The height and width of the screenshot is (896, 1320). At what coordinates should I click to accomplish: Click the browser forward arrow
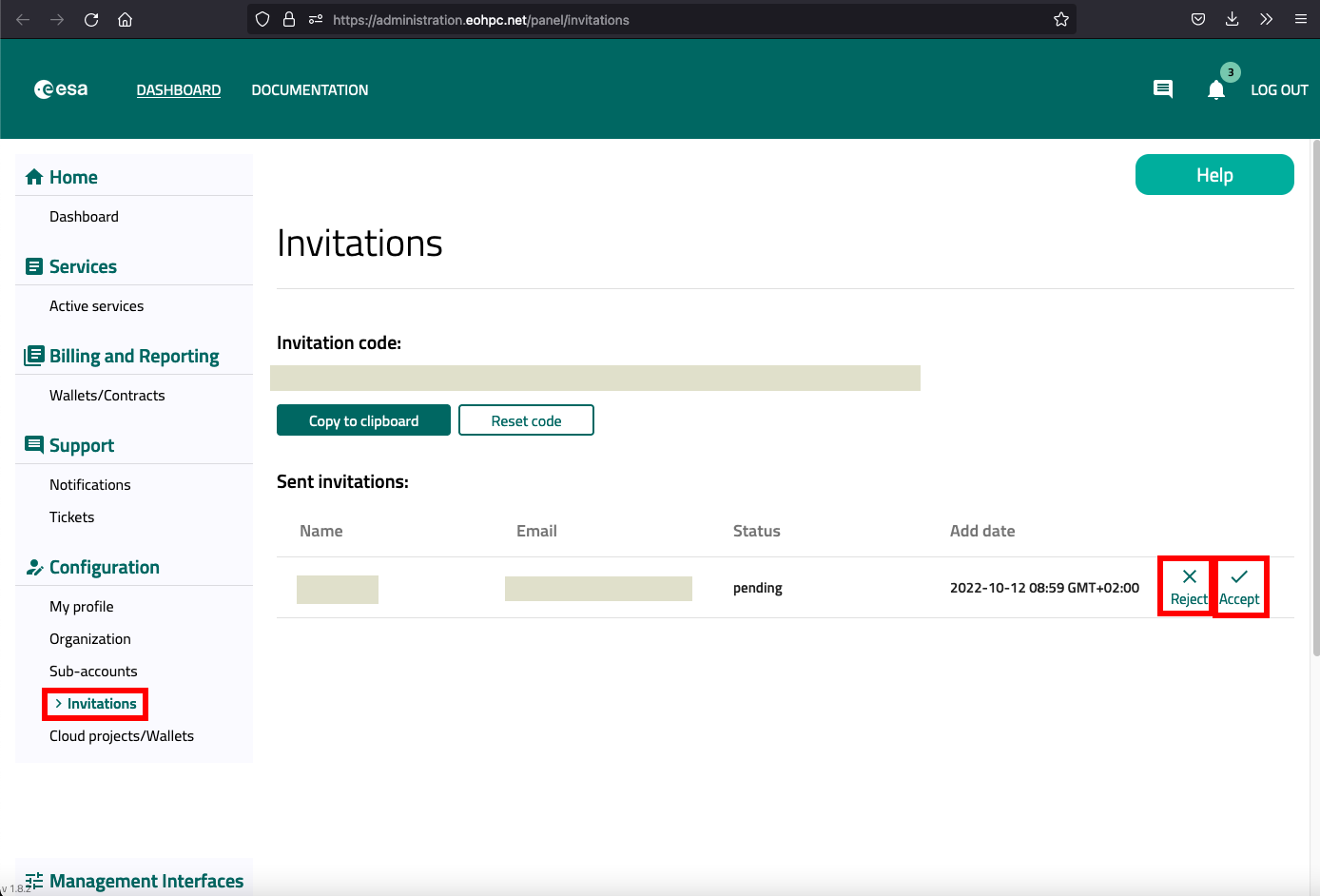tap(57, 19)
